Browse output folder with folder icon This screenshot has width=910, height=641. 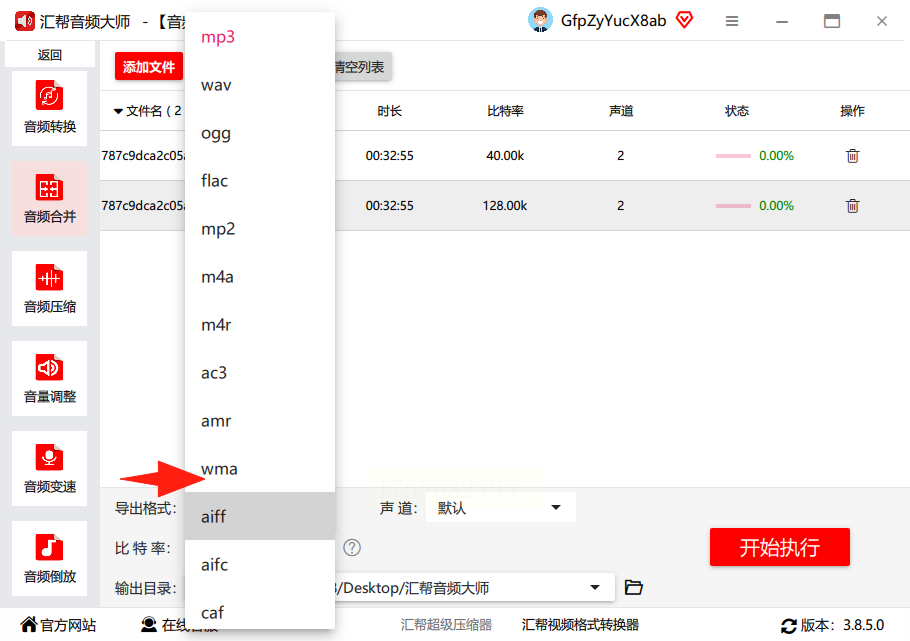click(x=633, y=588)
